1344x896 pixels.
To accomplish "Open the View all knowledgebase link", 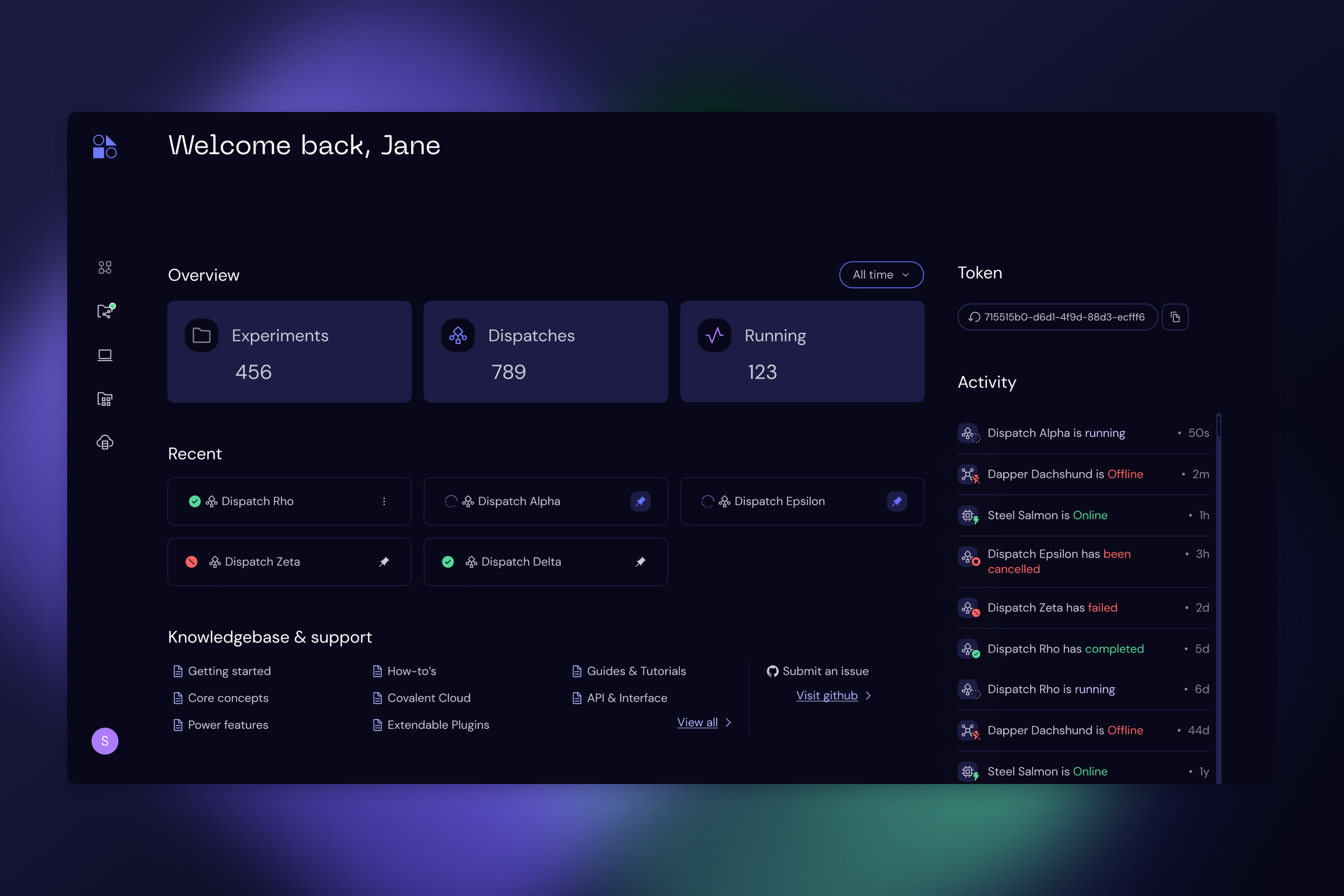I will click(697, 722).
